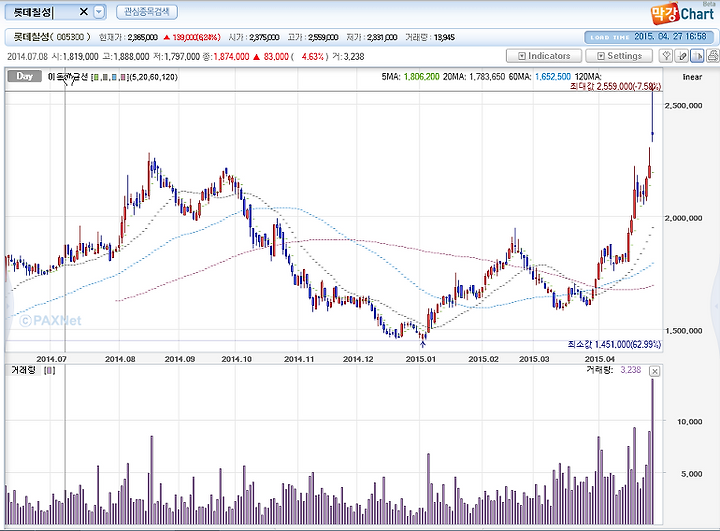Click the linear scale label
This screenshot has height=531, width=720.
click(x=692, y=77)
